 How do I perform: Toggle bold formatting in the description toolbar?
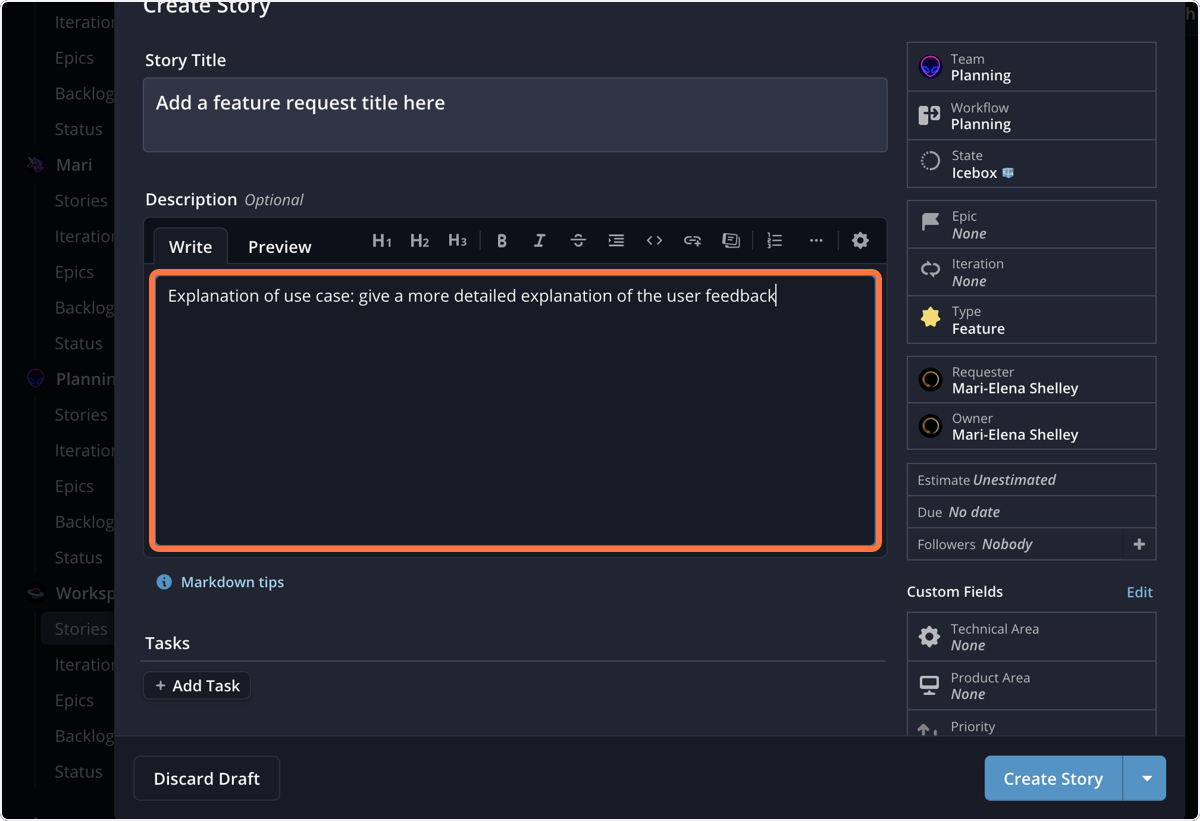click(x=502, y=240)
